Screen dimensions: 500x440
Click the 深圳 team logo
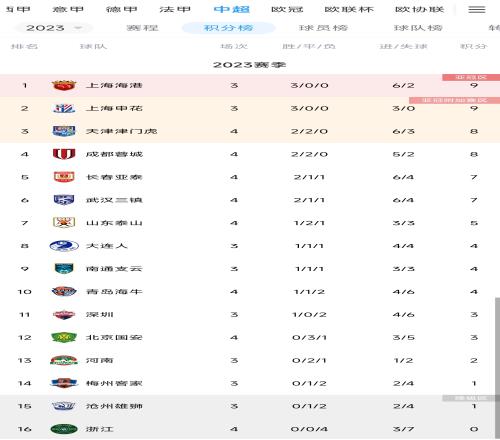[x=64, y=314]
